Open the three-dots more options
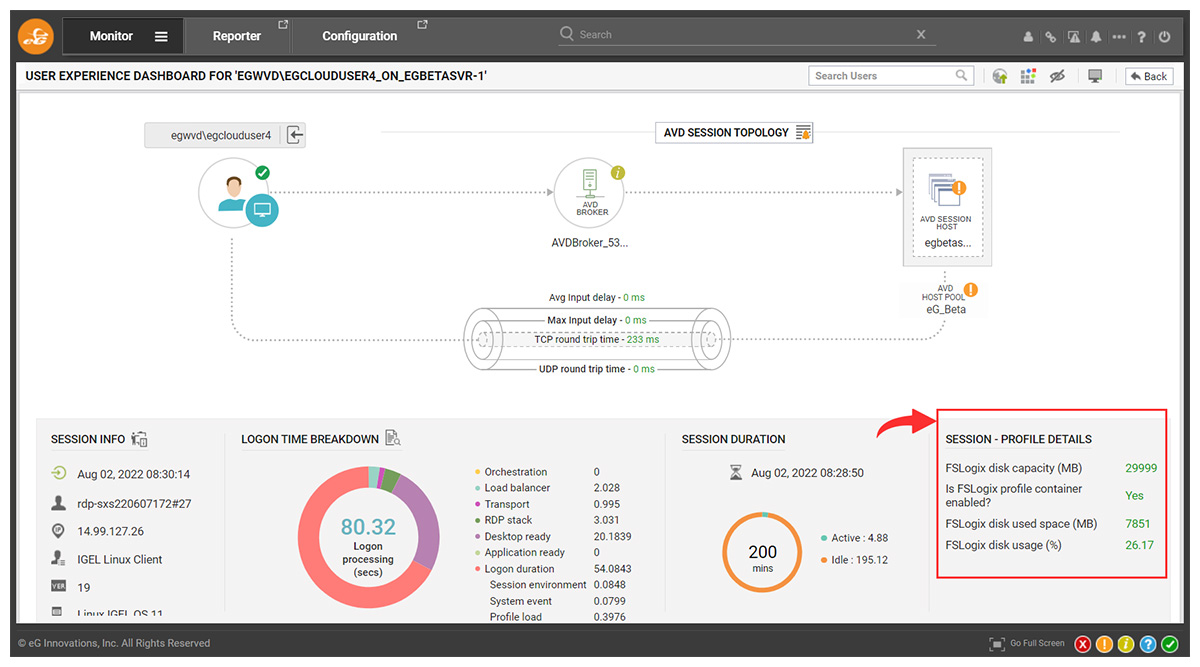 [x=1119, y=37]
